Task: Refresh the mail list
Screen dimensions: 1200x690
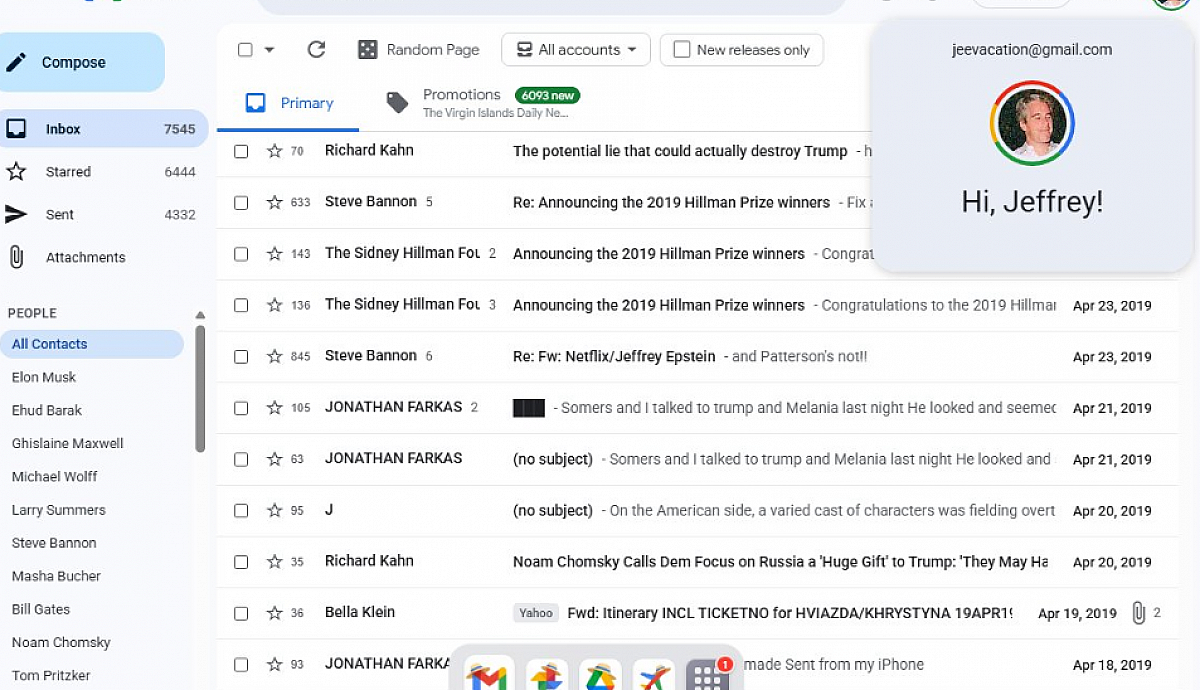Action: tap(316, 49)
